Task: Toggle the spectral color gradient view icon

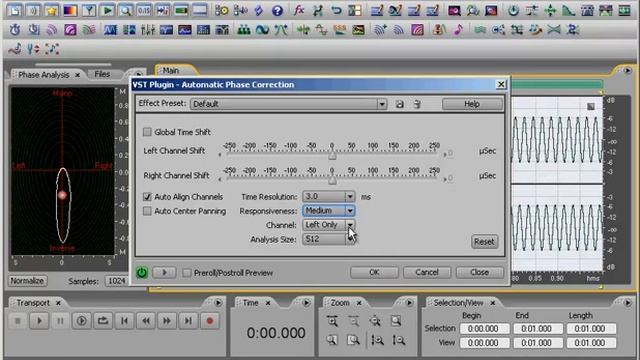Action: click(x=70, y=10)
